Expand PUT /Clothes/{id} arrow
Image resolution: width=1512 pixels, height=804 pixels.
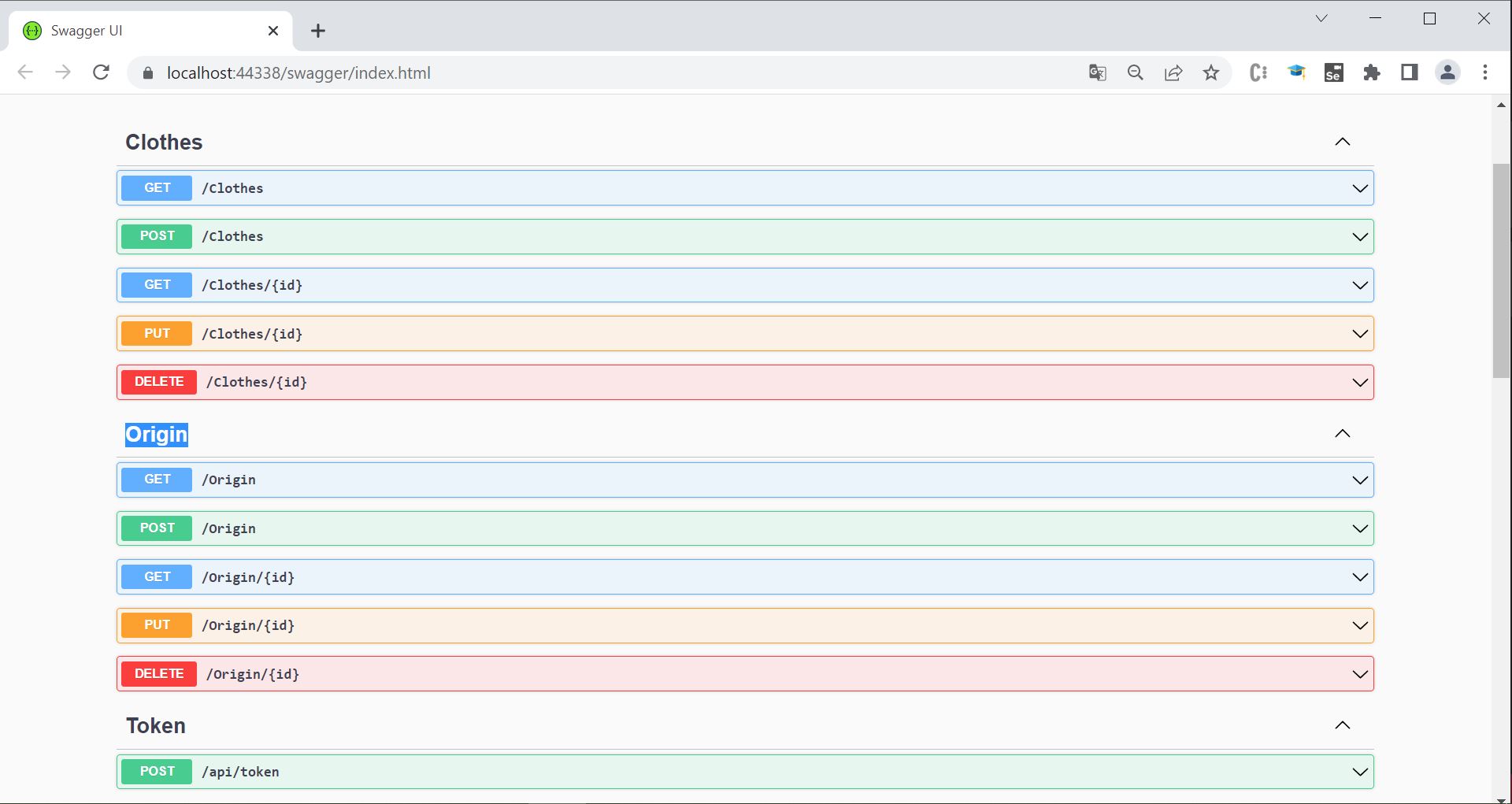(x=1360, y=334)
